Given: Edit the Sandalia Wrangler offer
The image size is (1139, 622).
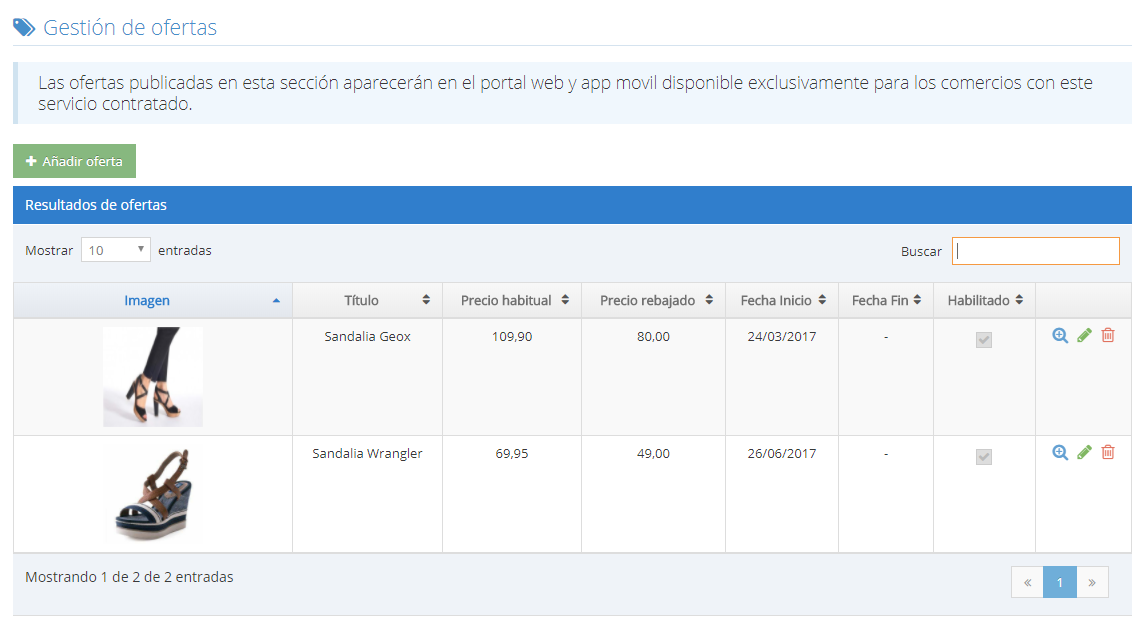Looking at the screenshot, I should click(x=1084, y=453).
